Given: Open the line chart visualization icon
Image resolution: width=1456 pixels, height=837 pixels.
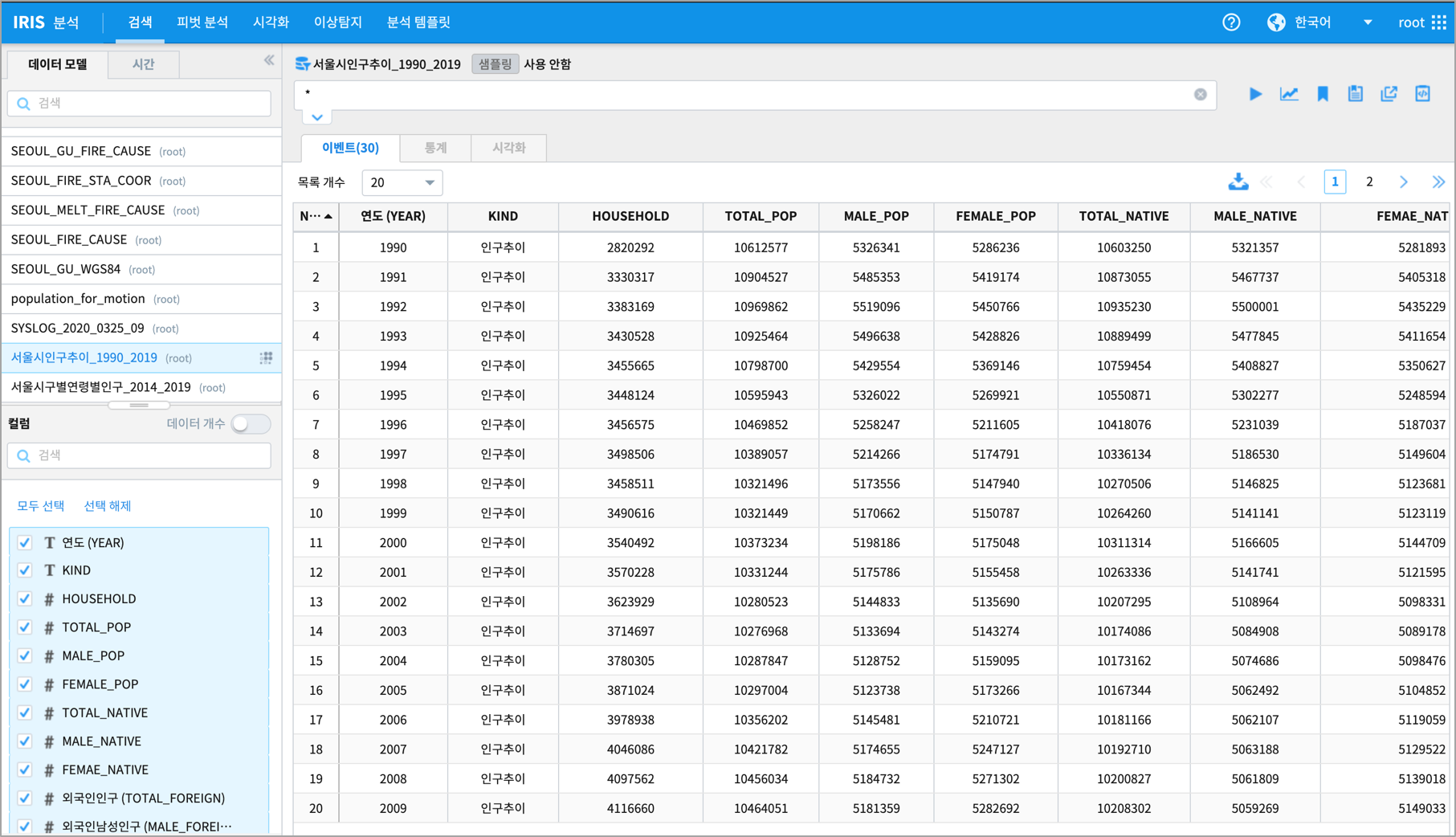Looking at the screenshot, I should [x=1289, y=94].
